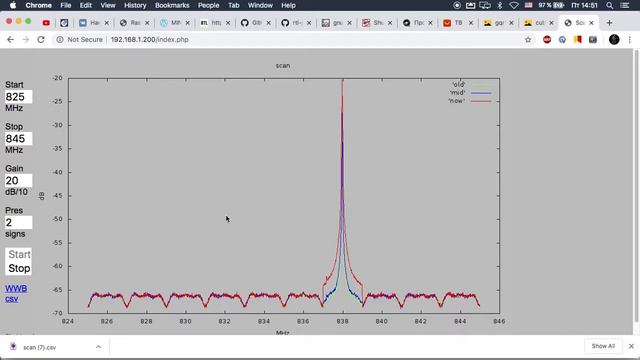The width and height of the screenshot is (640, 360).
Task: Open the csv download link
Action: pos(11,299)
